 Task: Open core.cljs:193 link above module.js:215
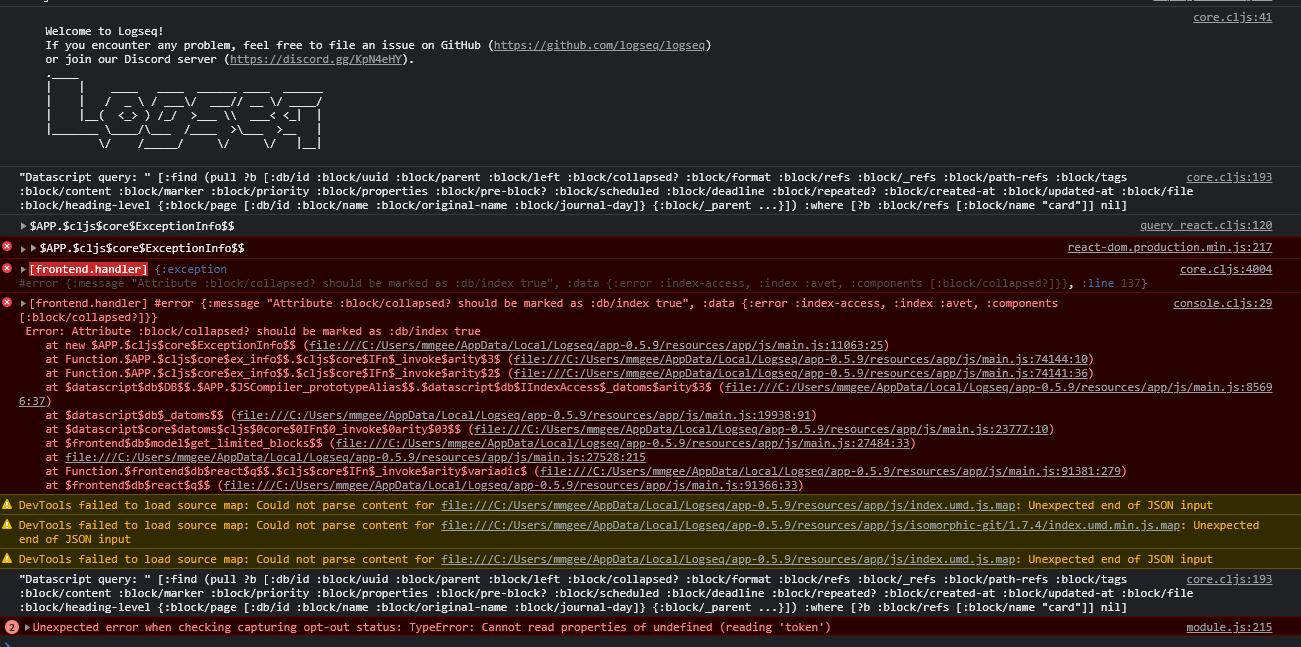(x=1229, y=579)
